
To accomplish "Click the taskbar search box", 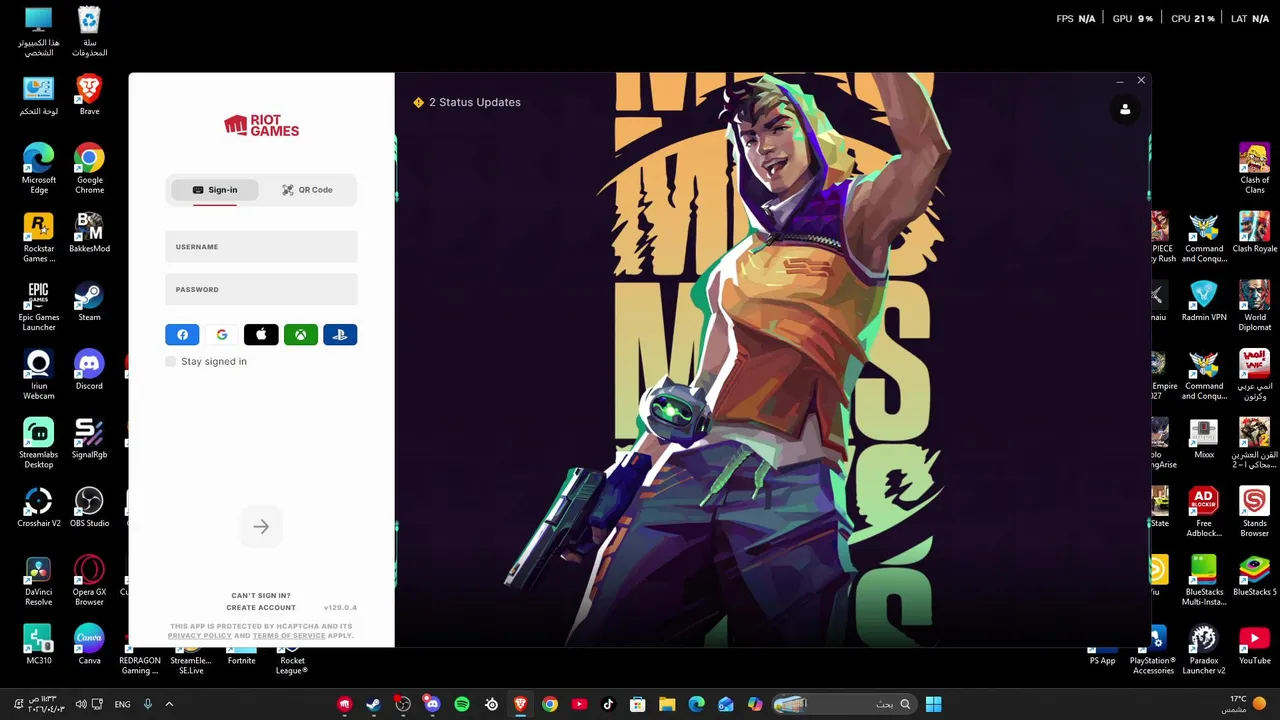I will pos(845,704).
